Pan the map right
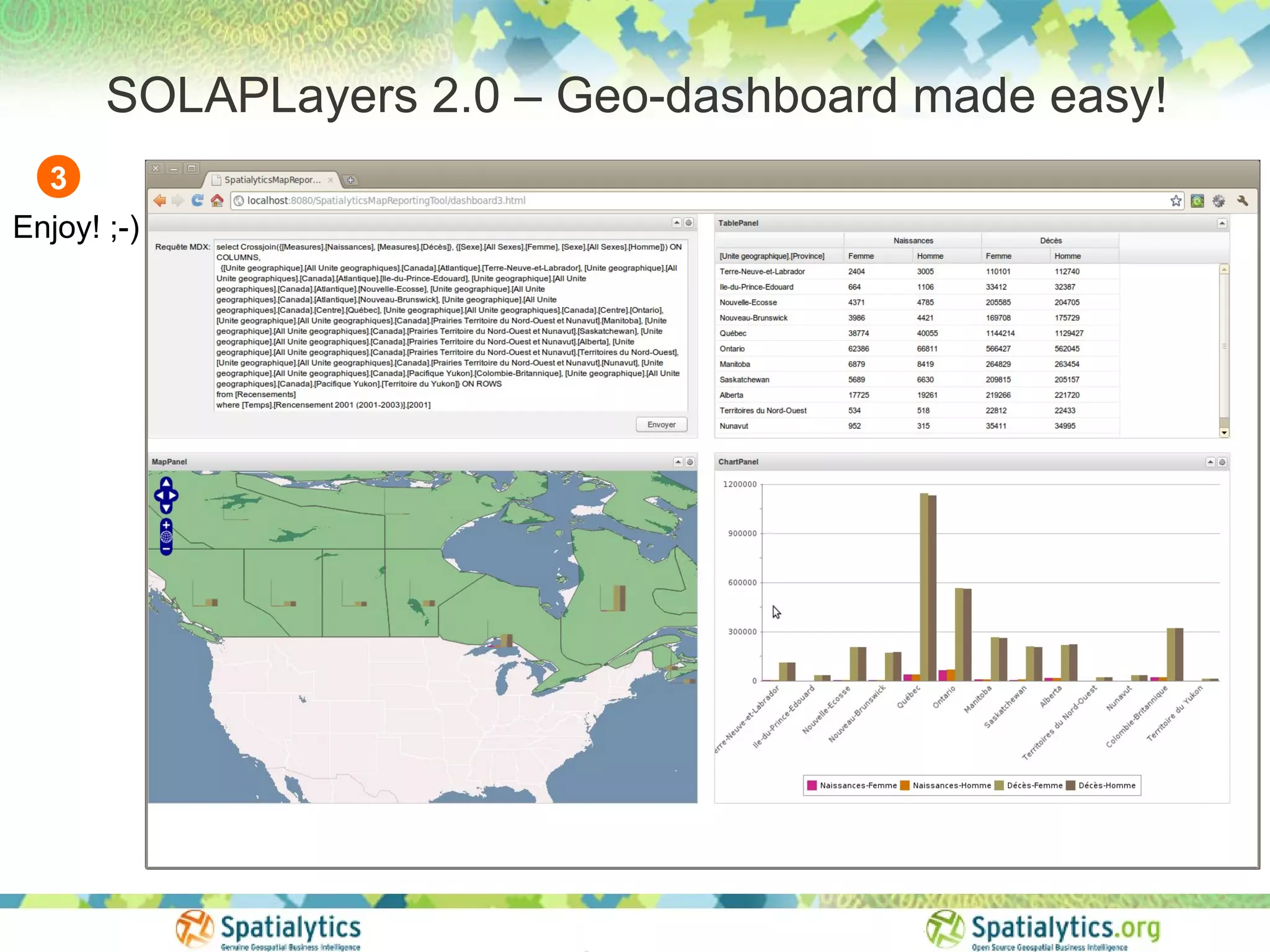The height and width of the screenshot is (952, 1270). click(174, 495)
